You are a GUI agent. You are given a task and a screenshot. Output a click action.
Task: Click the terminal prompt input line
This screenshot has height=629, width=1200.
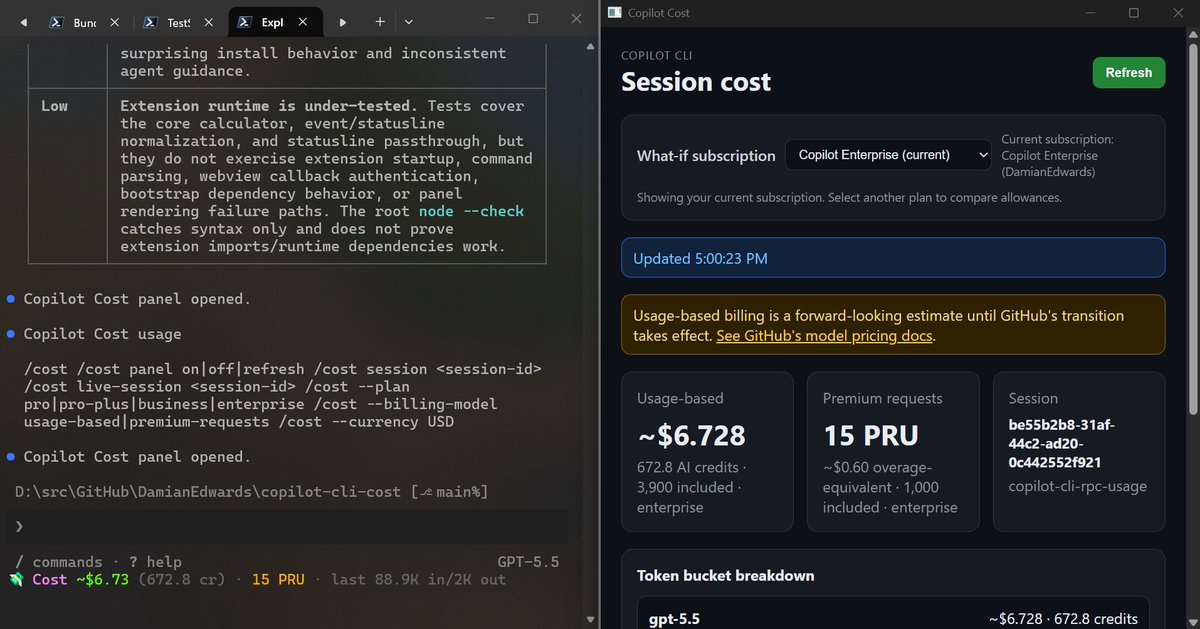[288, 526]
